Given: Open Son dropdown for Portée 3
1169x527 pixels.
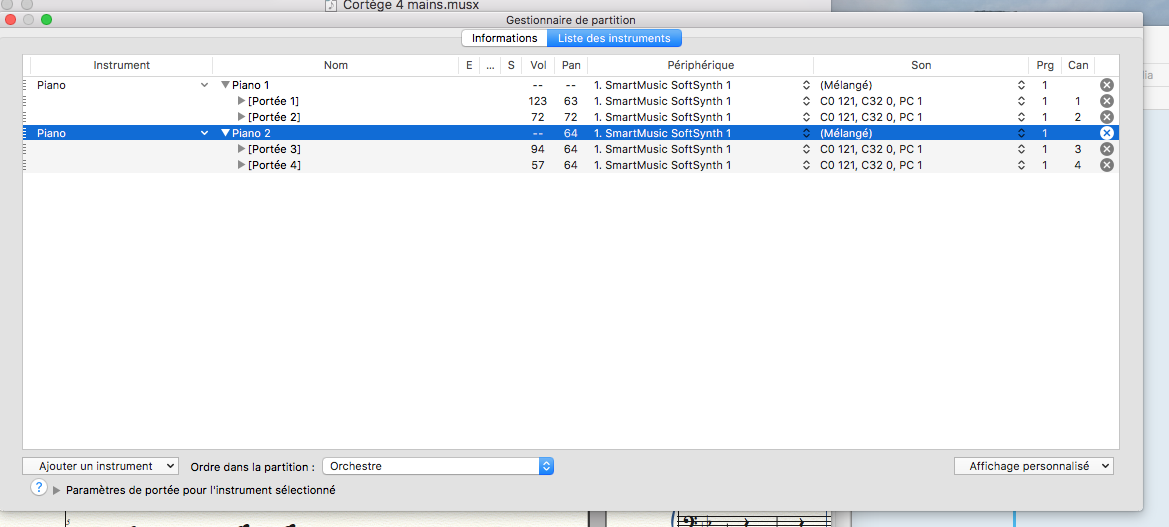Looking at the screenshot, I should (x=1021, y=149).
